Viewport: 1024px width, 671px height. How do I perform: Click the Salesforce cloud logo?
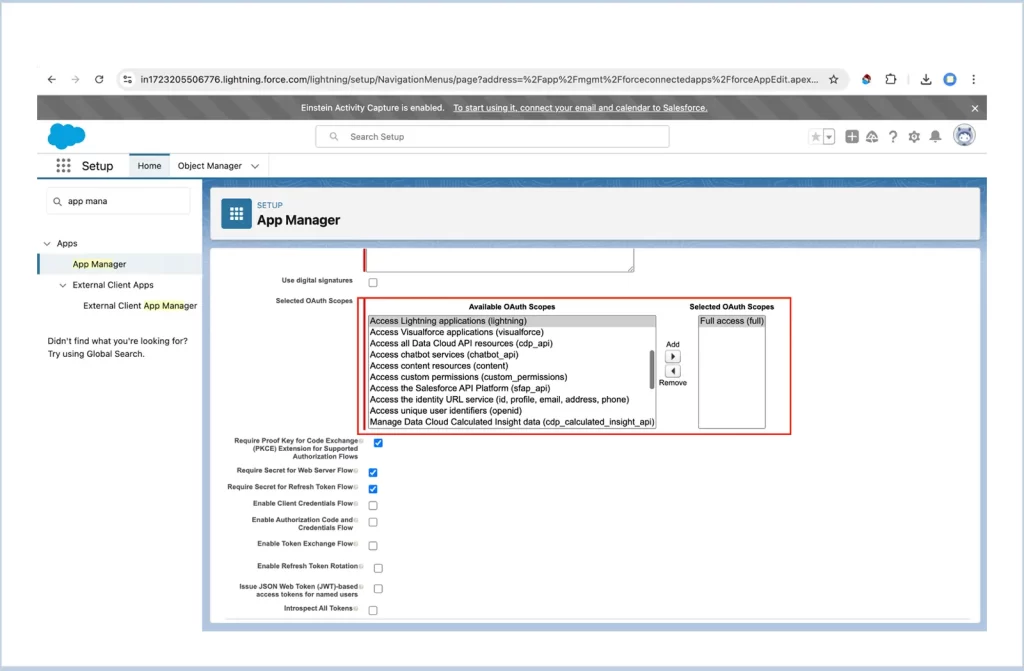coord(66,136)
